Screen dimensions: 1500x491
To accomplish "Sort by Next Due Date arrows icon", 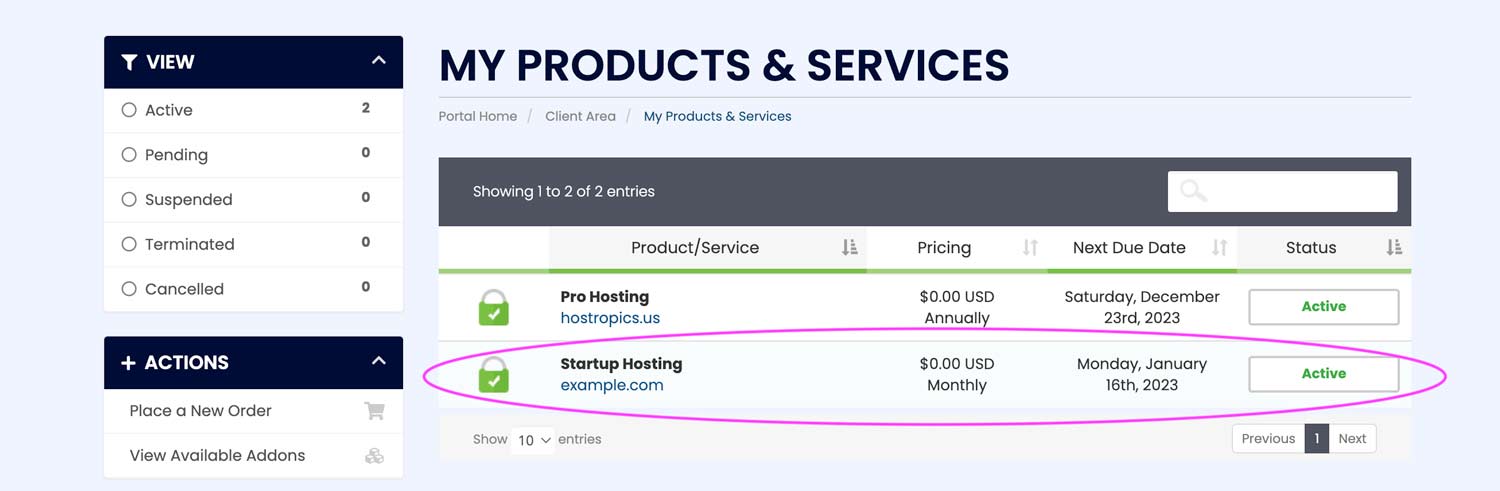I will click(1219, 248).
